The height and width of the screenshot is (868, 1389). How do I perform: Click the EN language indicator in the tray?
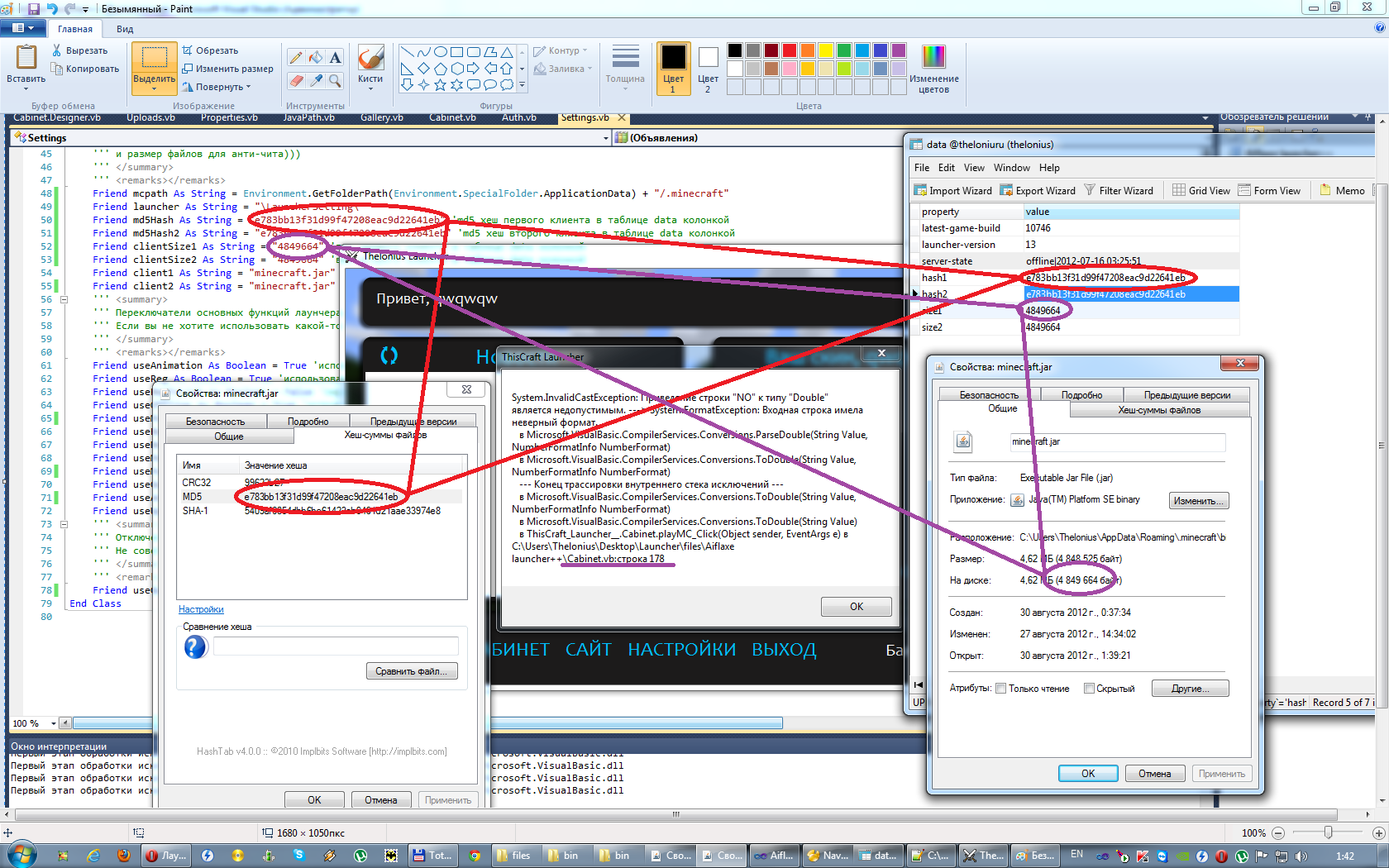point(1076,855)
